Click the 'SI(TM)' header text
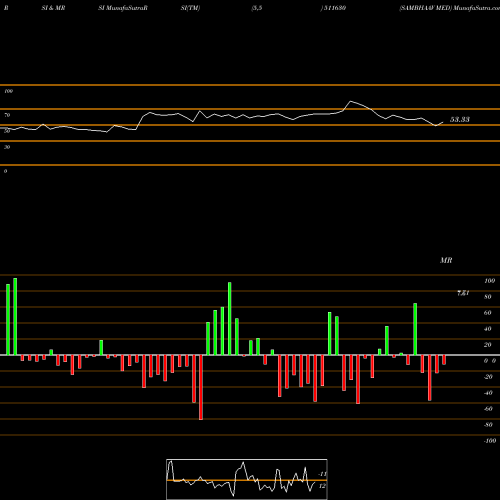 (190, 8)
